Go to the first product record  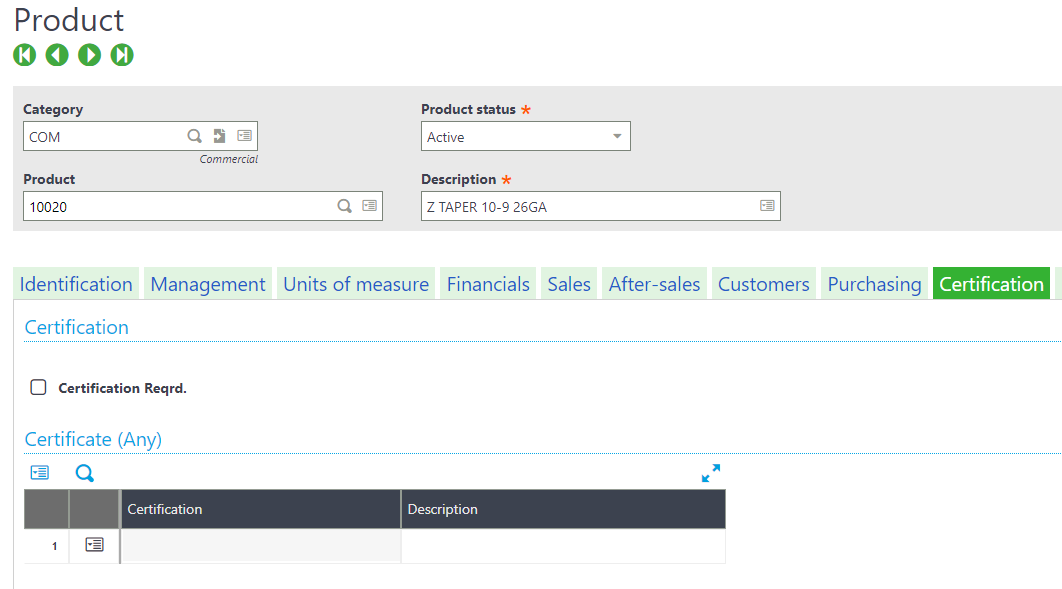(x=24, y=55)
